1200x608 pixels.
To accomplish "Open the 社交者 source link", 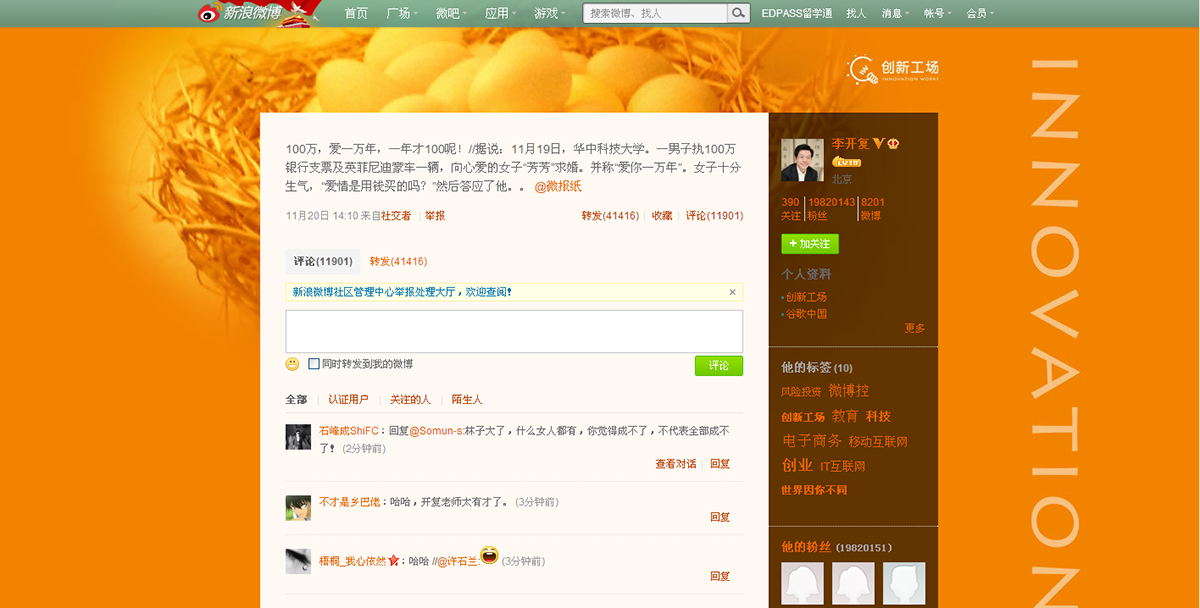I will point(396,216).
